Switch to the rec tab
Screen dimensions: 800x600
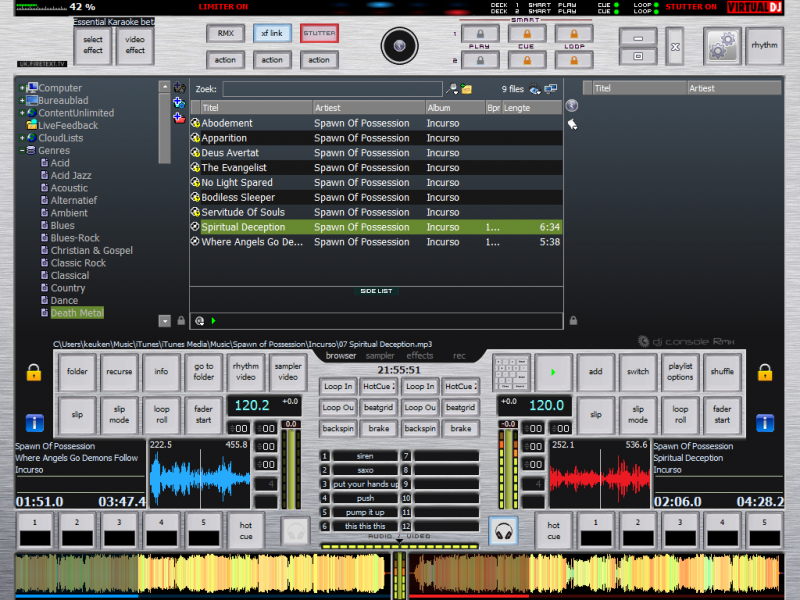(x=459, y=356)
